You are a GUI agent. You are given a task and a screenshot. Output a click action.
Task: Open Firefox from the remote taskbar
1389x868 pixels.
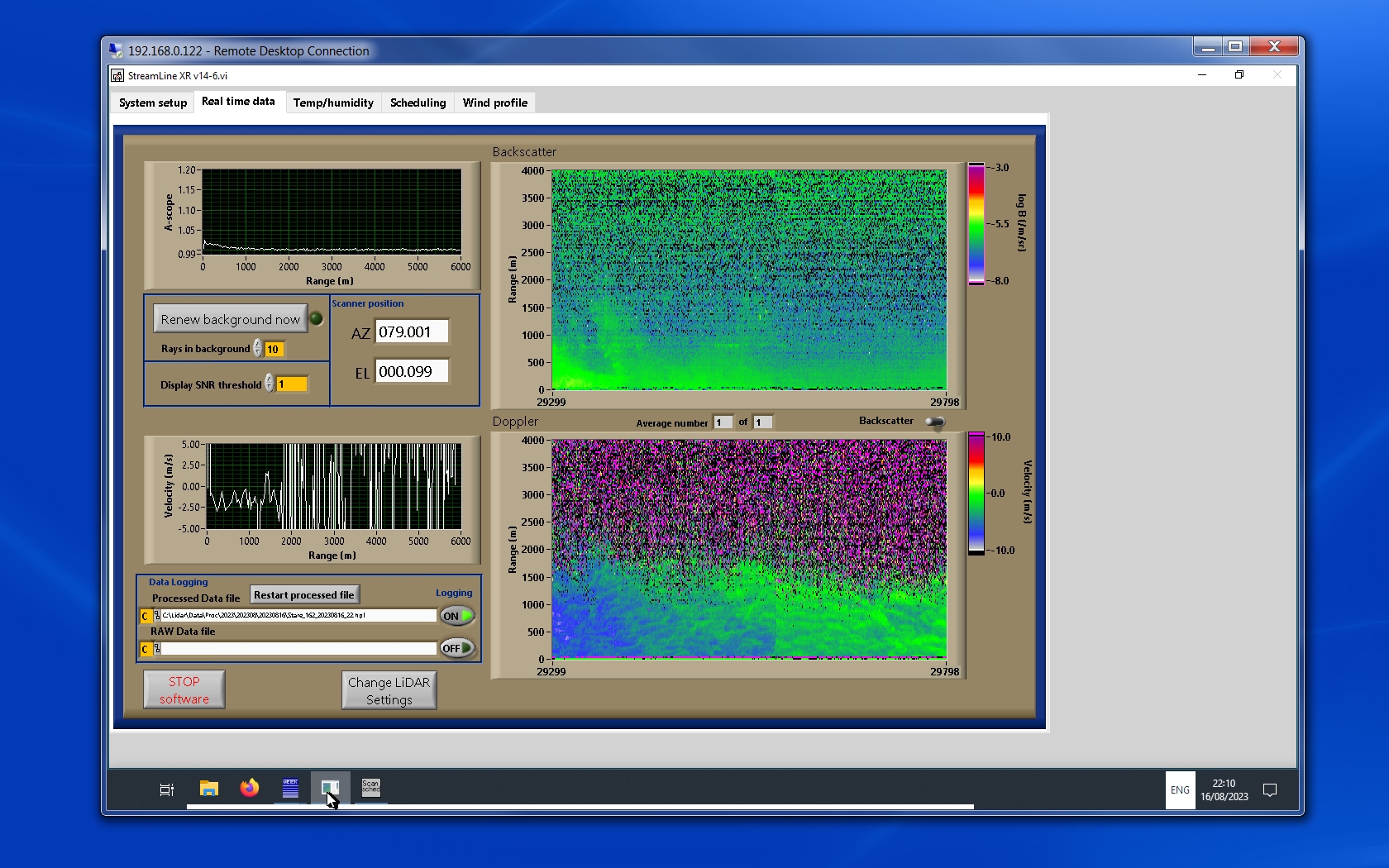[249, 789]
